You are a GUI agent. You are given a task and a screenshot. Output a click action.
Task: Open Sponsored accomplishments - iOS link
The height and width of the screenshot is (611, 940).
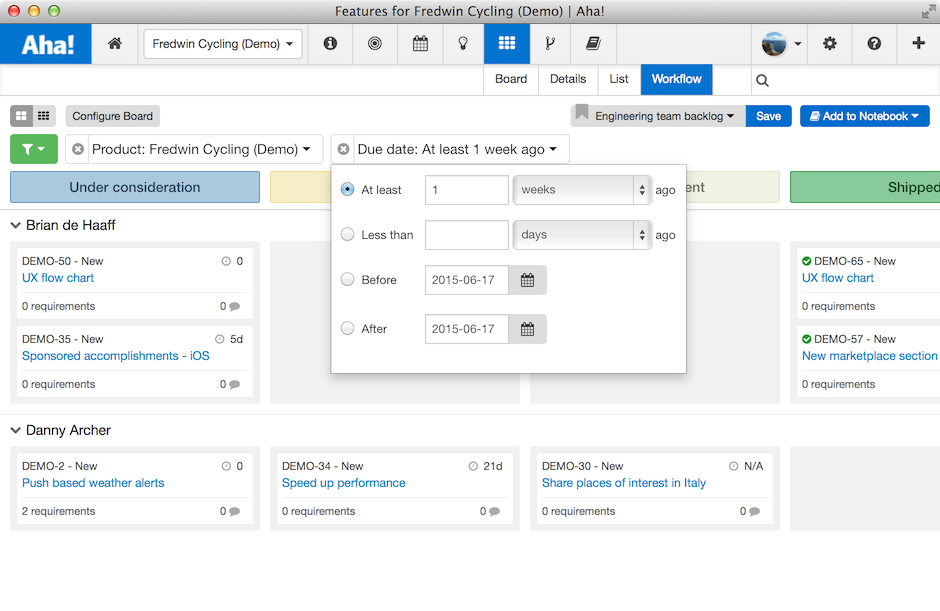click(x=116, y=356)
